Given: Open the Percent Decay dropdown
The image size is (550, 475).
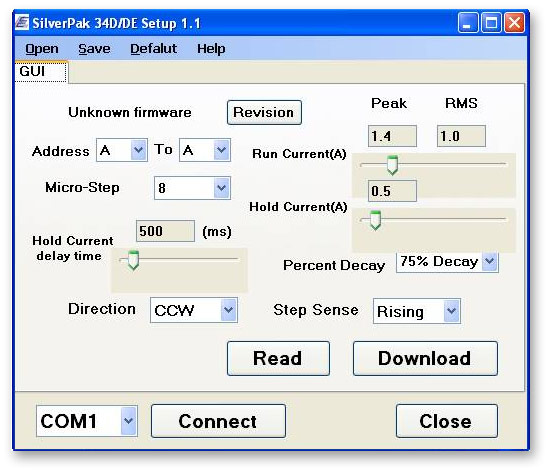Looking at the screenshot, I should (447, 262).
